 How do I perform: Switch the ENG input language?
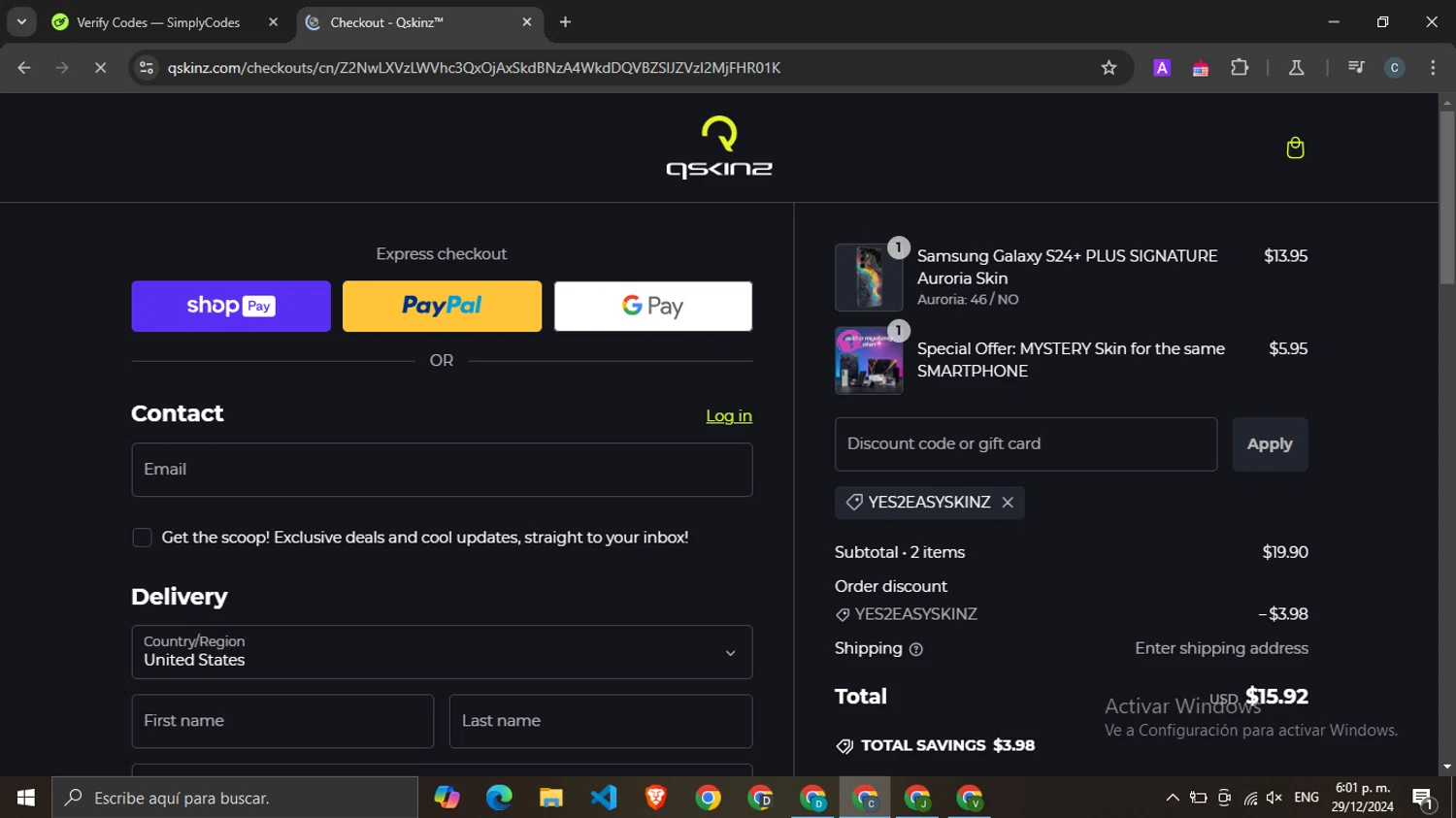pyautogui.click(x=1307, y=798)
